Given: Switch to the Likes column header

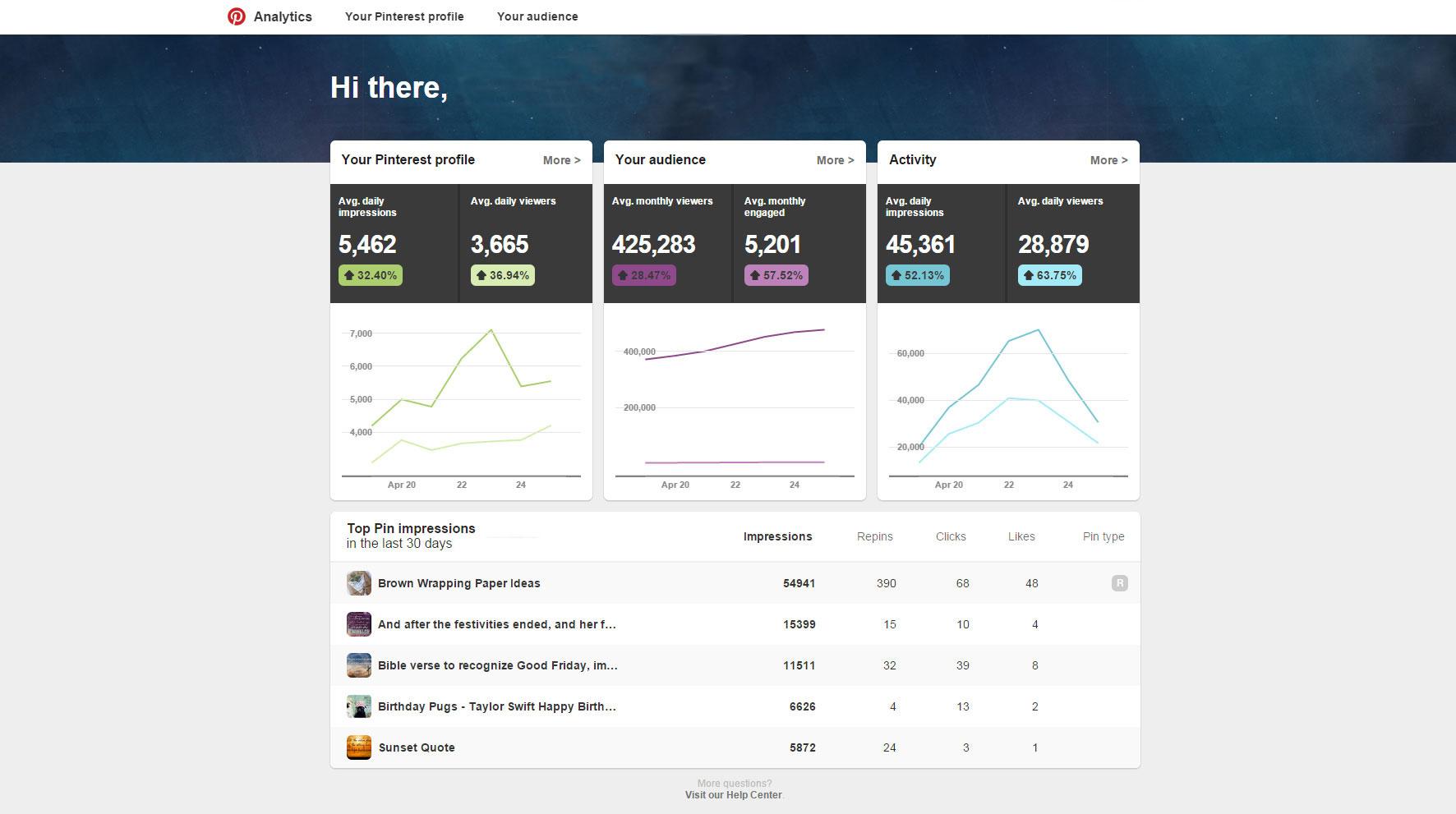Looking at the screenshot, I should 1021,536.
